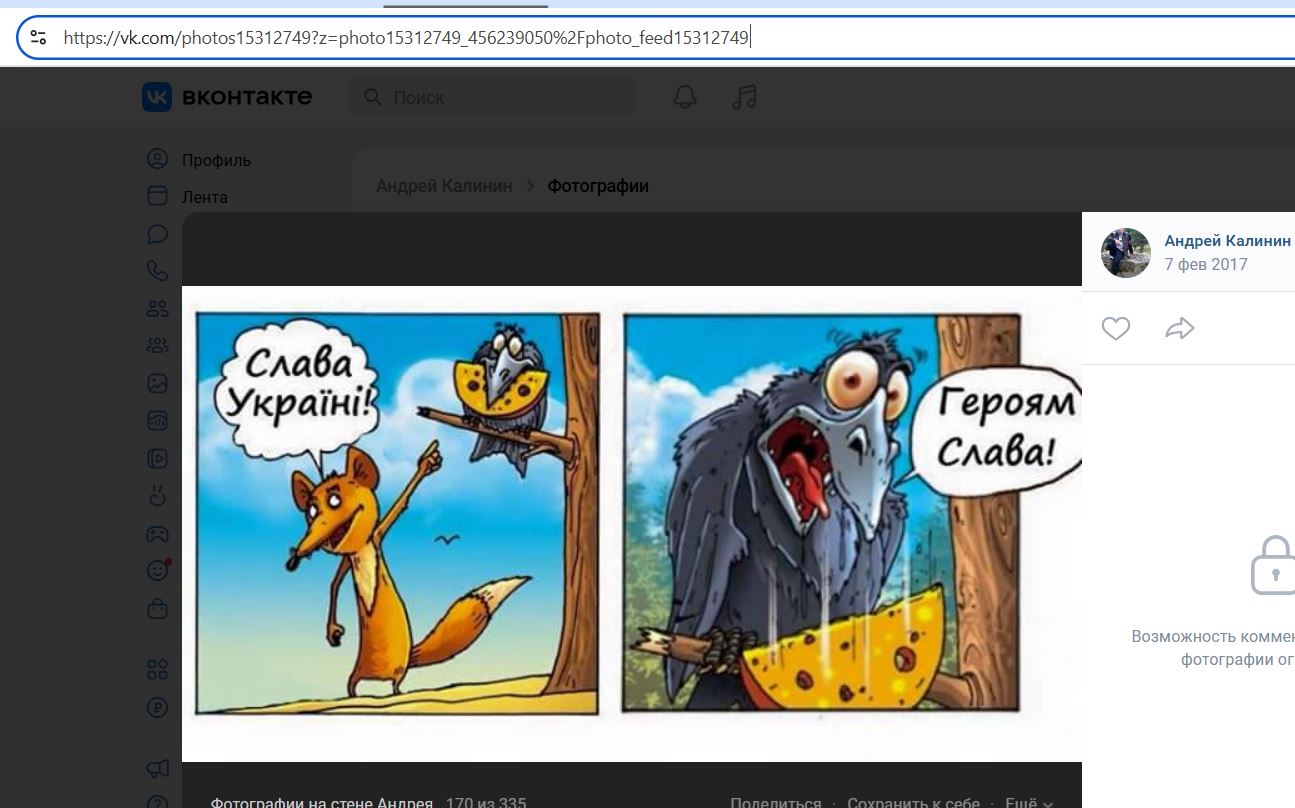Viewport: 1295px width, 808px height.
Task: Open the Profile icon in sidebar
Action: [157, 159]
